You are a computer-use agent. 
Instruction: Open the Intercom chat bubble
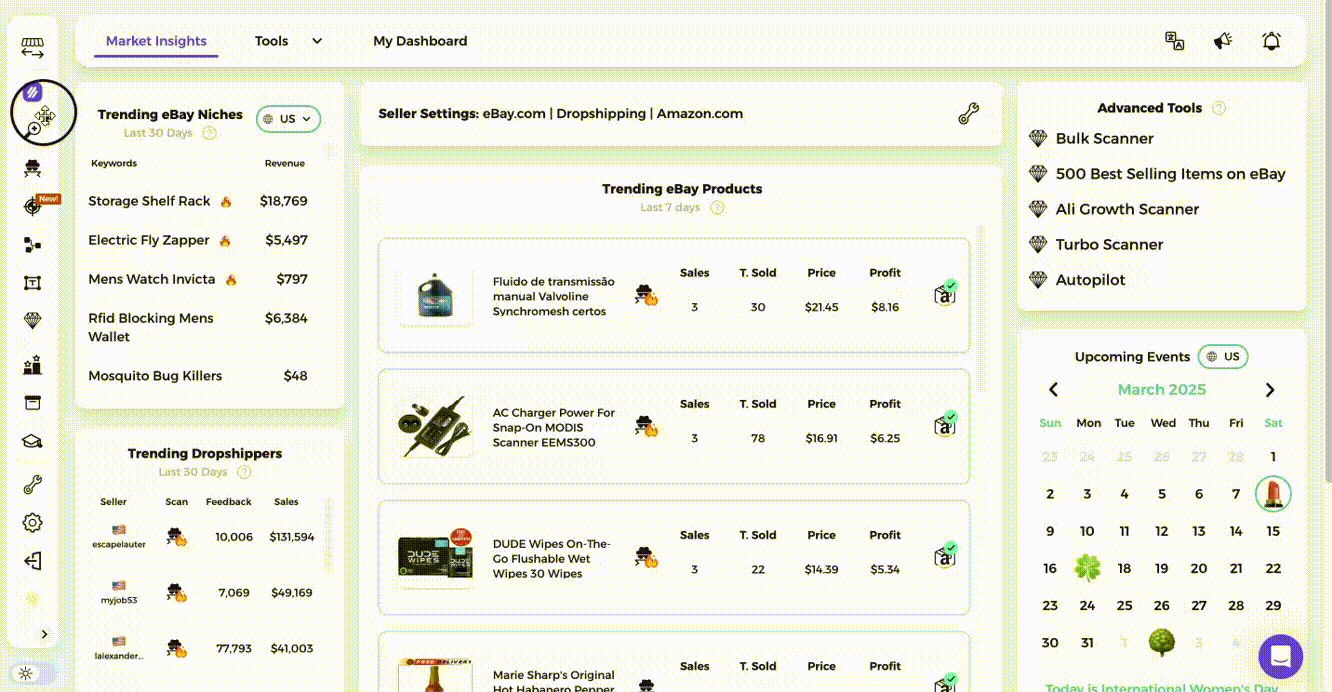1280,657
